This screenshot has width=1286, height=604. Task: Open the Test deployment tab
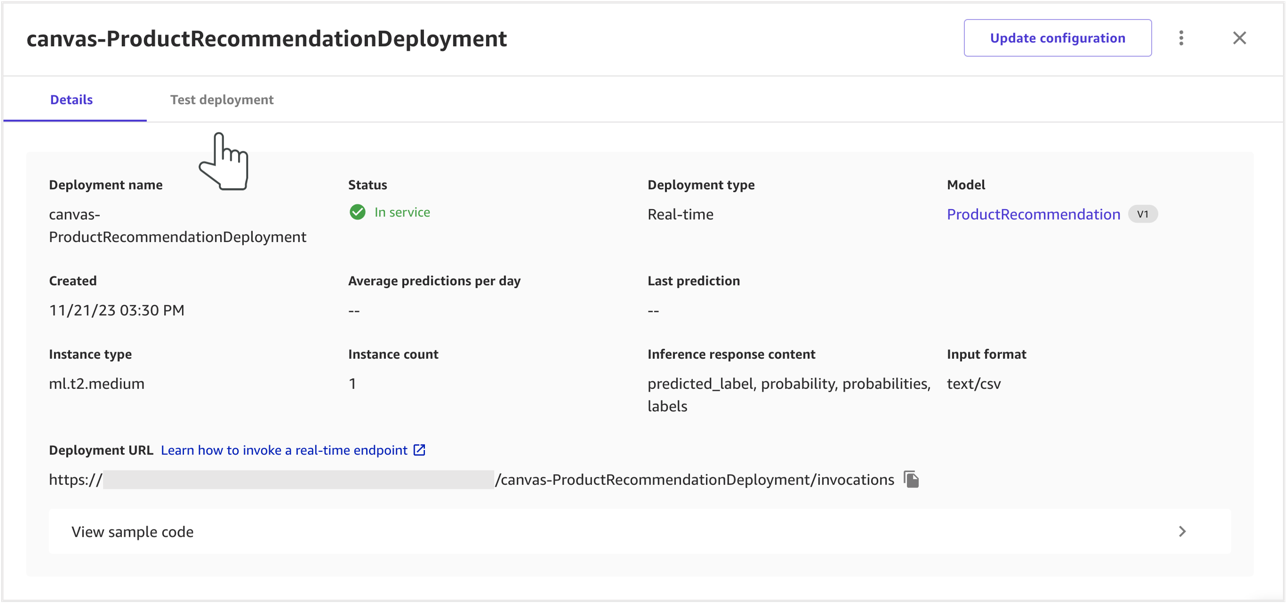tap(221, 100)
